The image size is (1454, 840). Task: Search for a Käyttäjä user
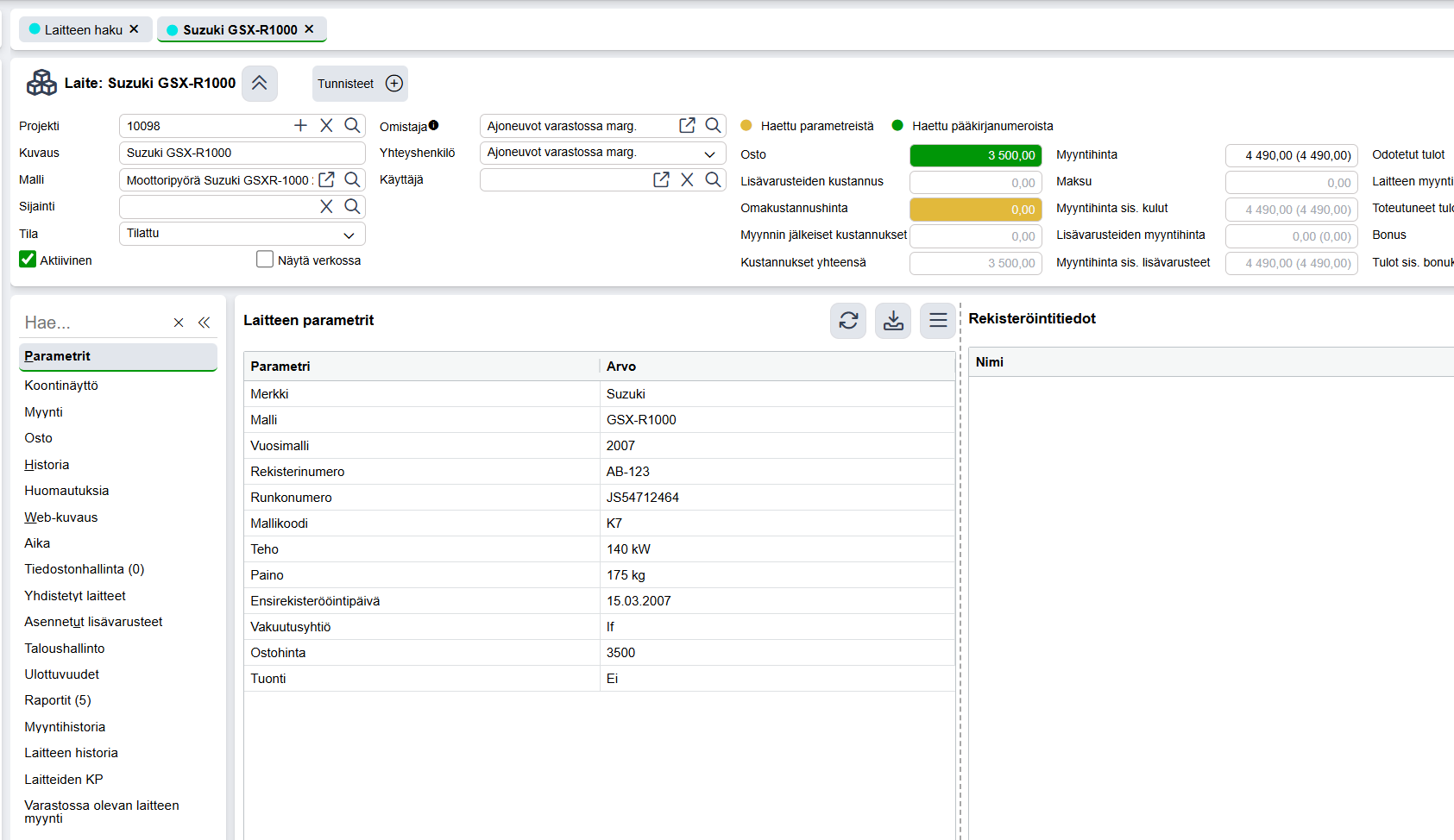713,179
